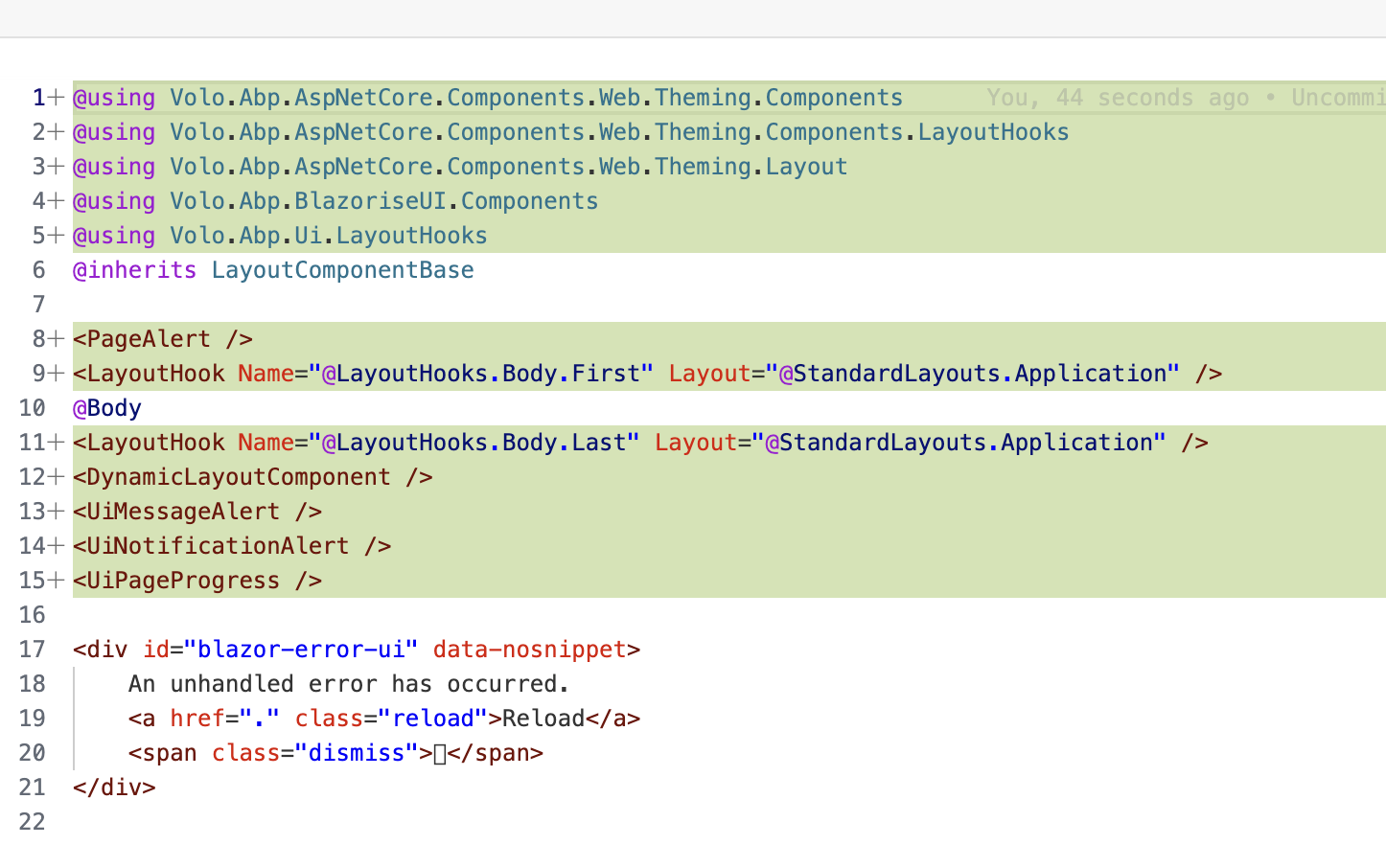Click the plus marker beside line 11
The width and height of the screenshot is (1386, 868).
[x=57, y=443]
